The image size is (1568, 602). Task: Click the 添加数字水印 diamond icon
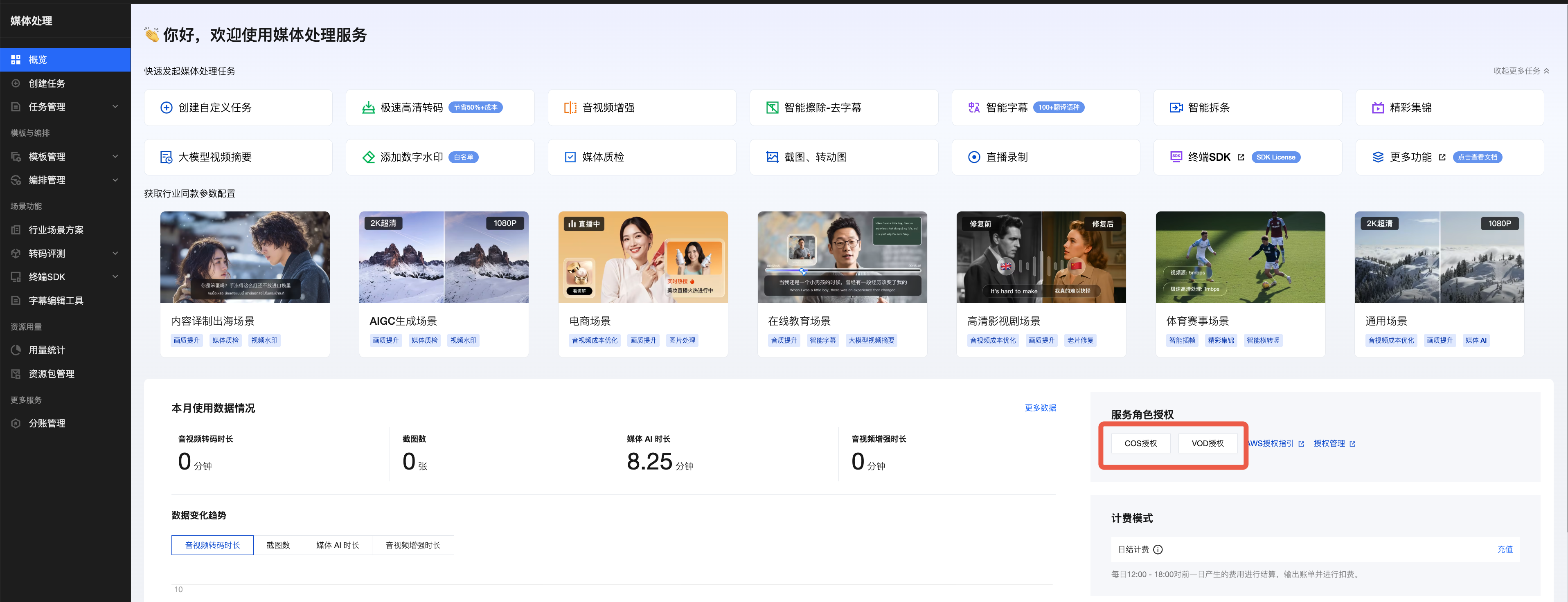(368, 157)
